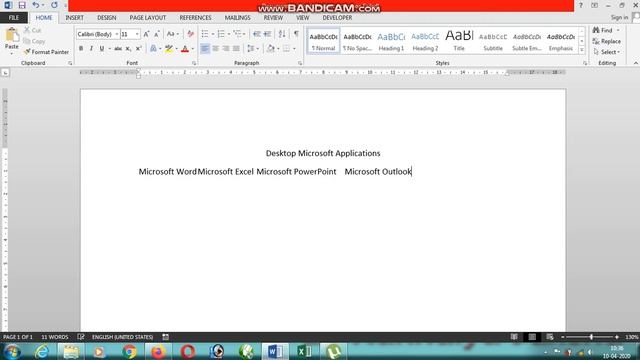Expand the Styles gallery more arrow
The width and height of the screenshot is (640, 360).
tap(582, 50)
